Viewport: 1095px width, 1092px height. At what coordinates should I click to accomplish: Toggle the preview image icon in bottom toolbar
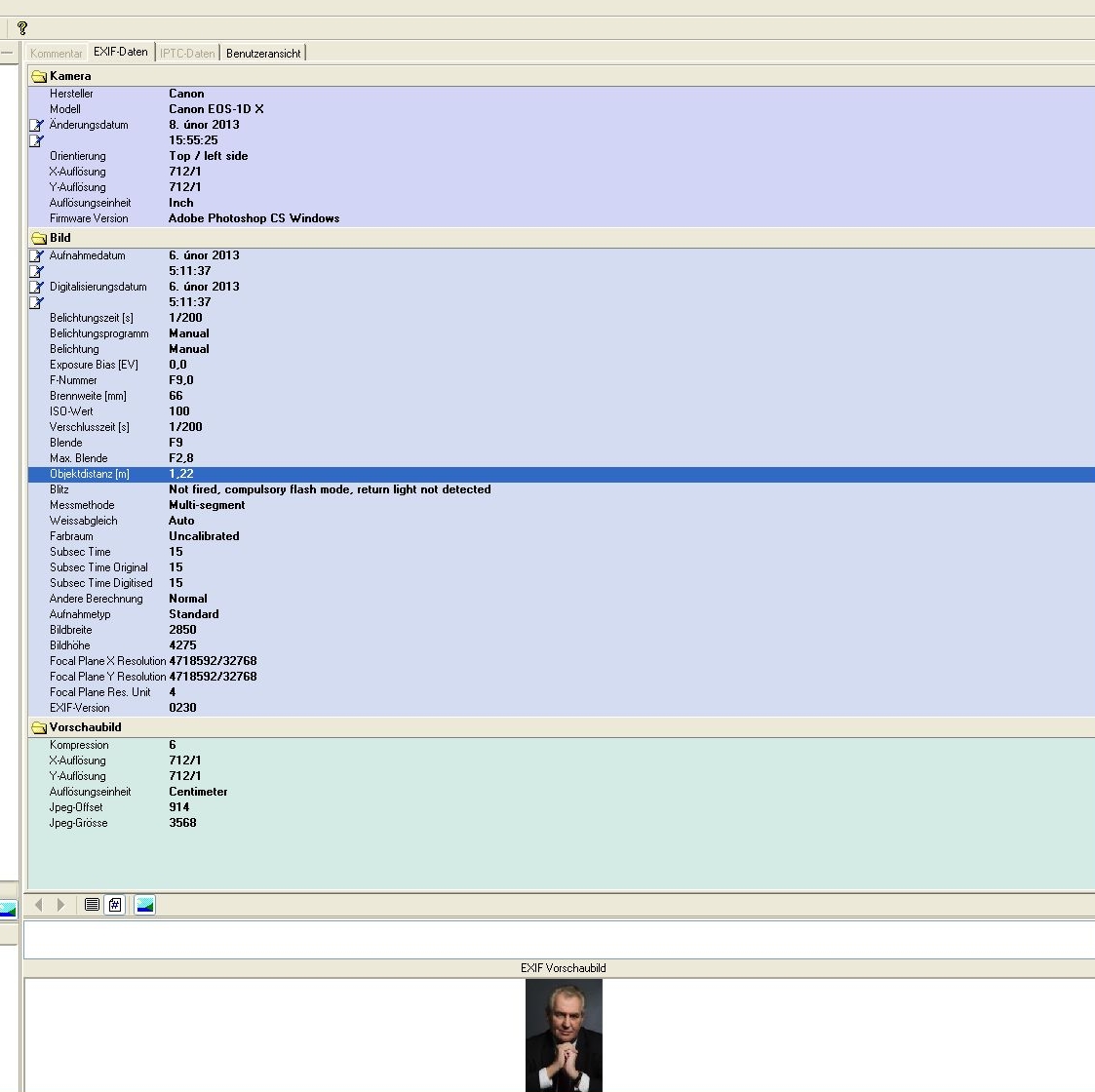145,905
